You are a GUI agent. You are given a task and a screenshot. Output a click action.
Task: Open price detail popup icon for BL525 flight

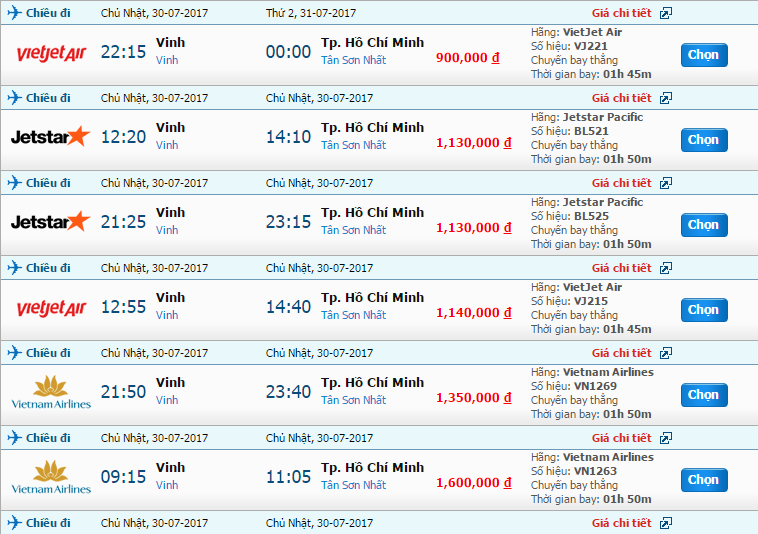pyautogui.click(x=666, y=183)
